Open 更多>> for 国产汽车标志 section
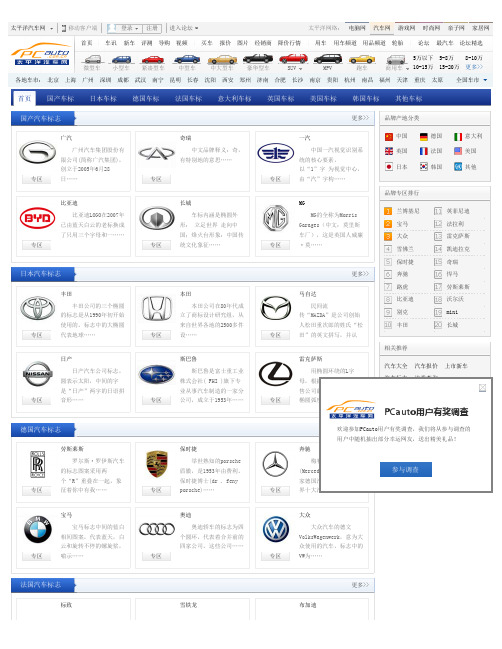The width and height of the screenshot is (502, 649). pos(360,118)
